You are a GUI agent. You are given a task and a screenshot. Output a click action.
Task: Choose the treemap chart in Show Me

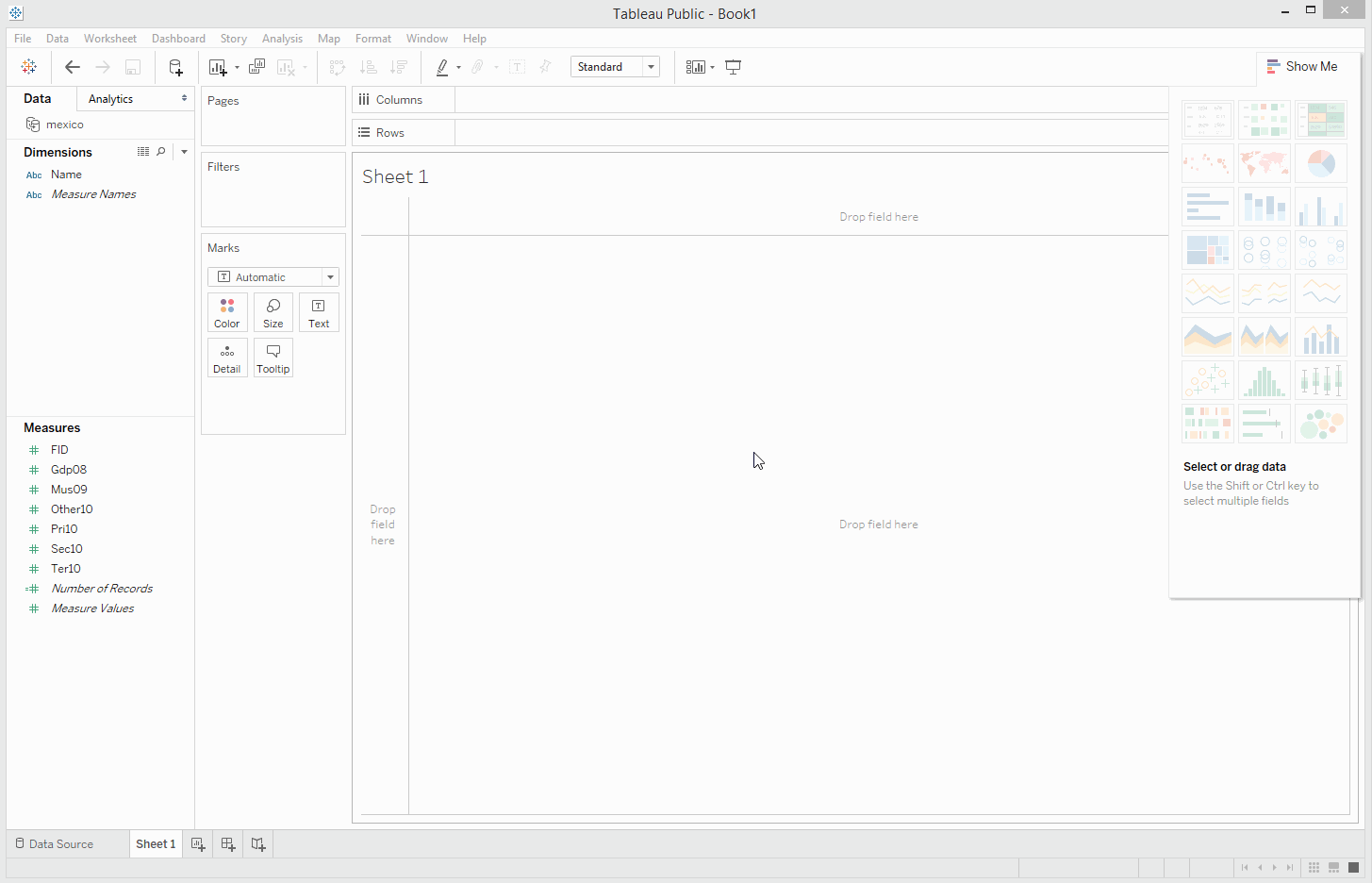[1208, 250]
